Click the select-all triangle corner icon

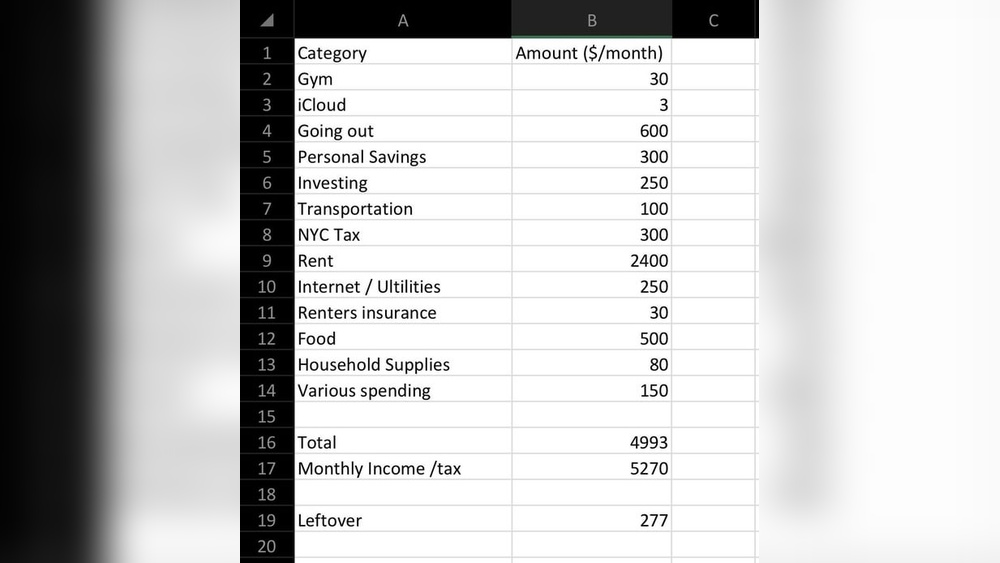(x=267, y=20)
